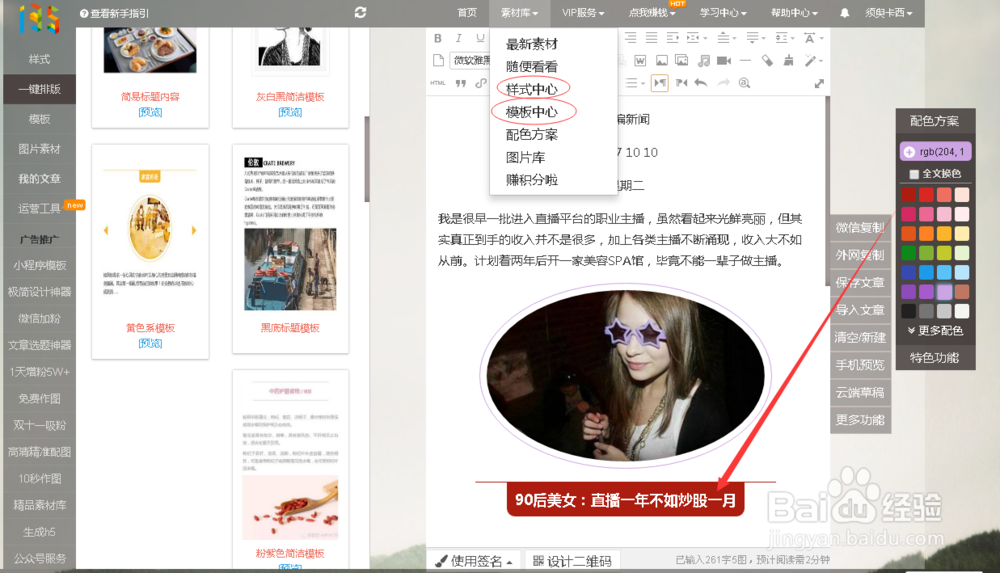Viewport: 1000px width, 573px height.
Task: Toggle italic formatting
Action: coord(459,38)
